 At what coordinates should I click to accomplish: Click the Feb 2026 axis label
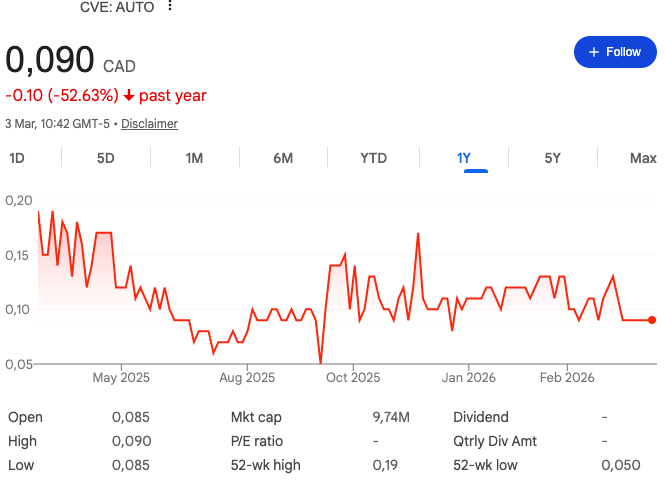click(567, 378)
